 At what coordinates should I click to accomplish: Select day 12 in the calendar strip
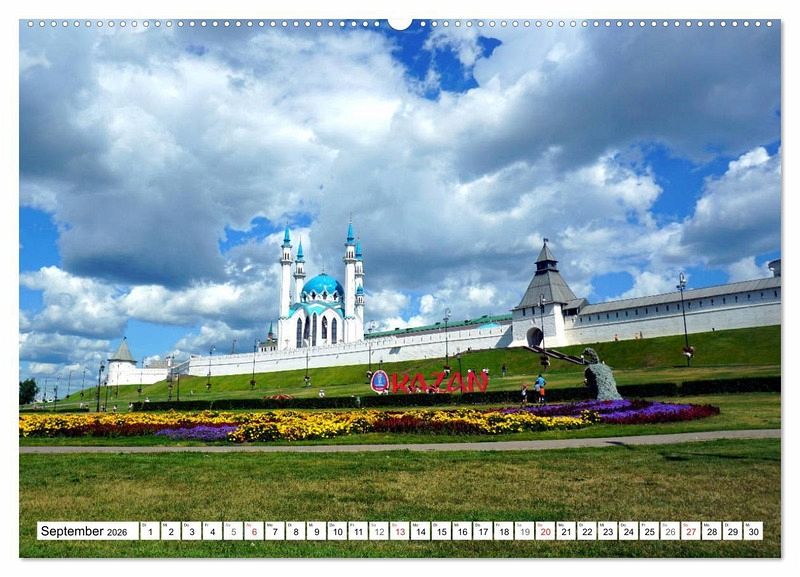tap(379, 531)
